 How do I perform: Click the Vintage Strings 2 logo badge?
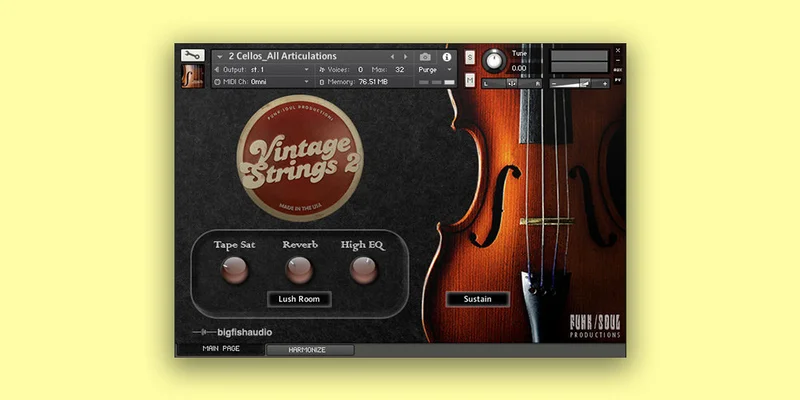tap(300, 158)
